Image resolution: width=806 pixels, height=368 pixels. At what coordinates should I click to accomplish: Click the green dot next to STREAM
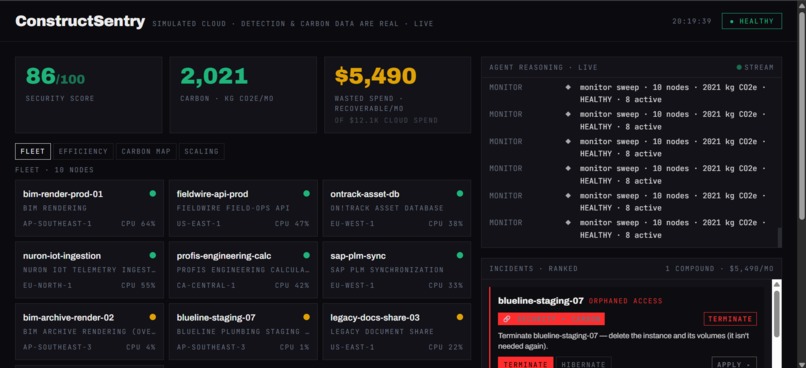point(739,67)
